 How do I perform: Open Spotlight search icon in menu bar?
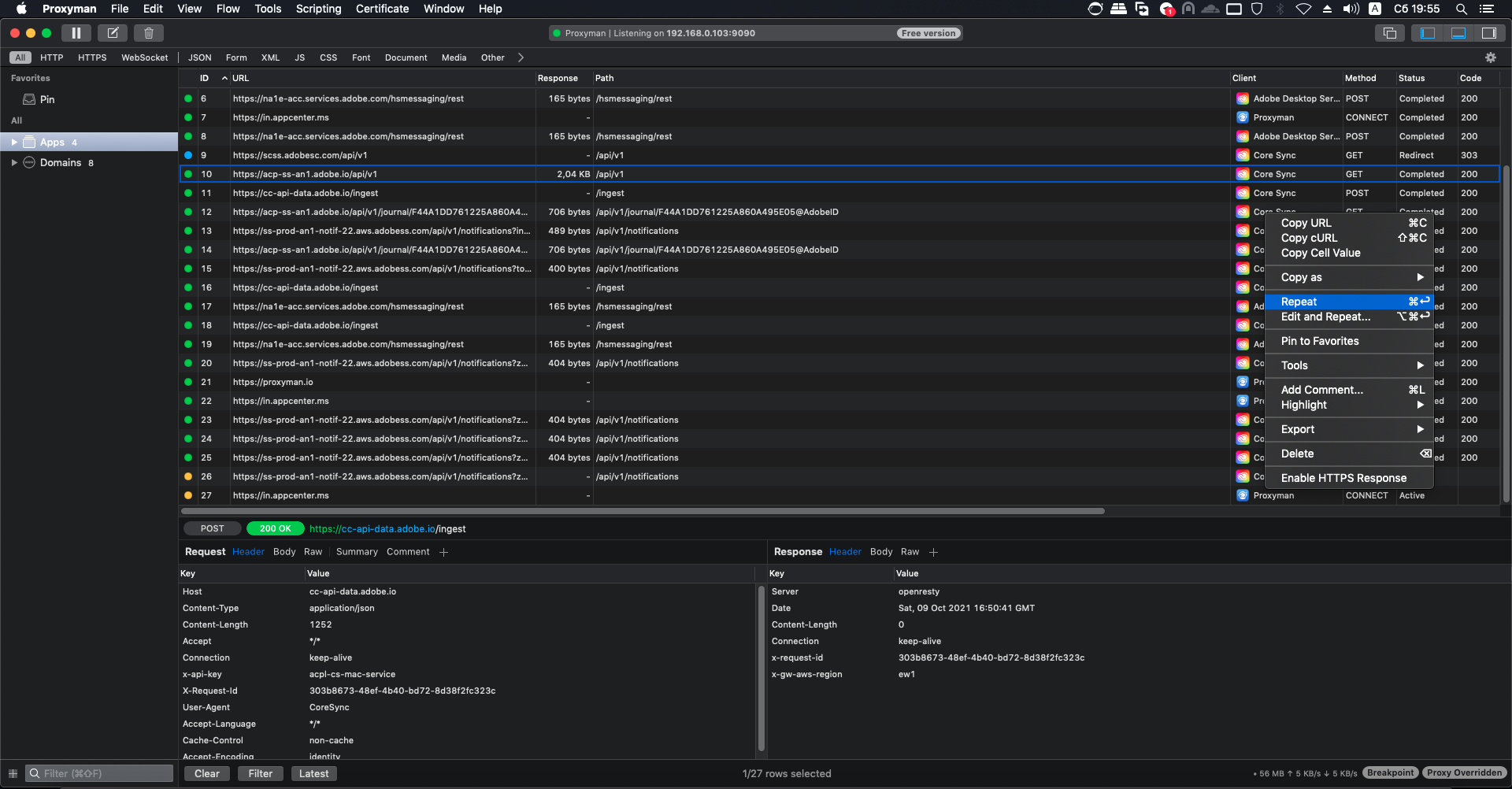pyautogui.click(x=1461, y=9)
